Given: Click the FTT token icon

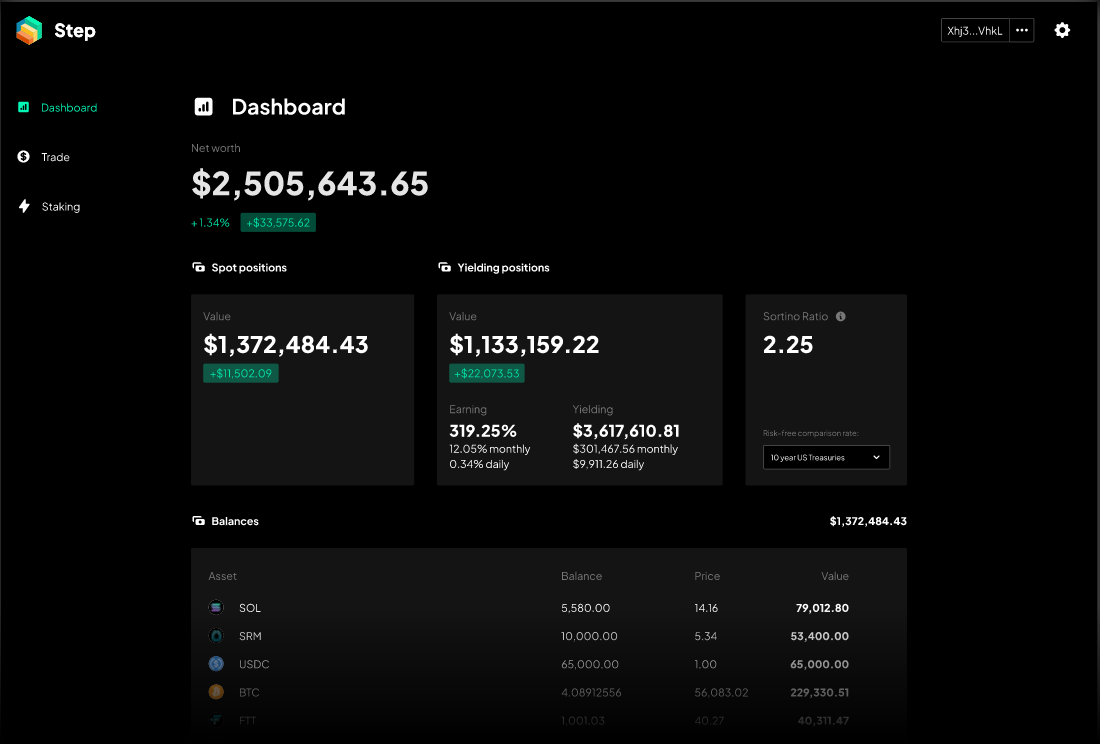Looking at the screenshot, I should (x=215, y=719).
